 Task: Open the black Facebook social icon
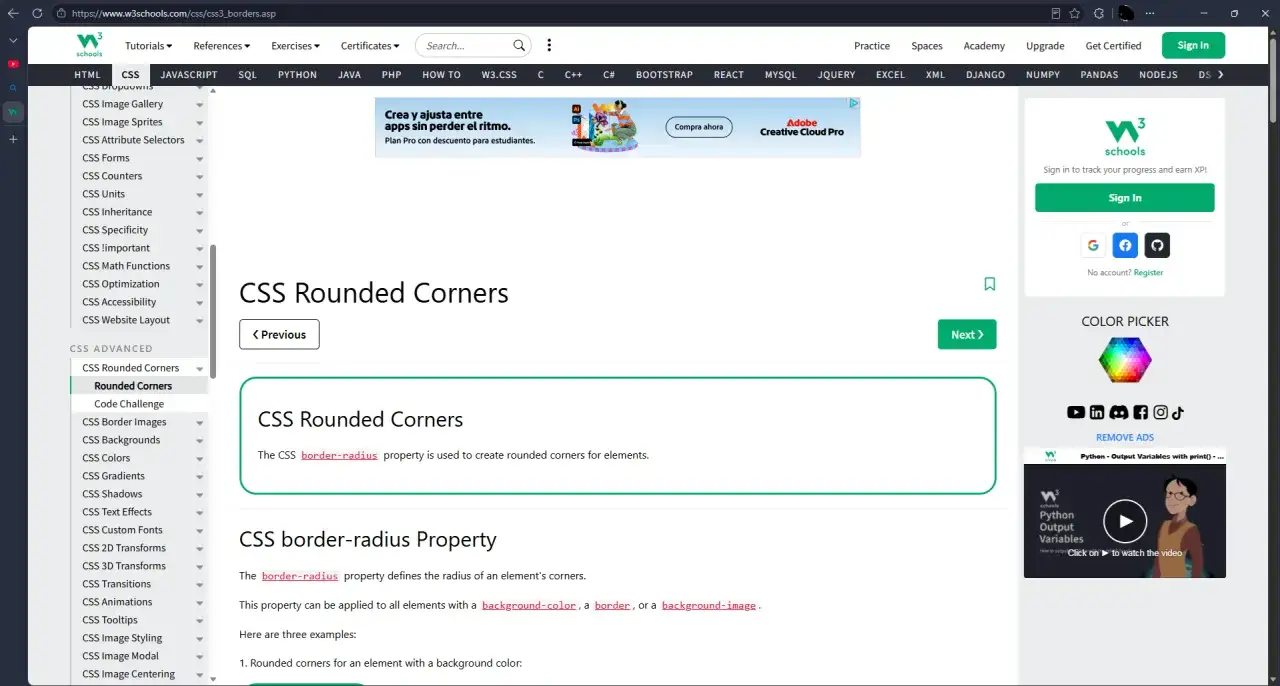[1140, 412]
